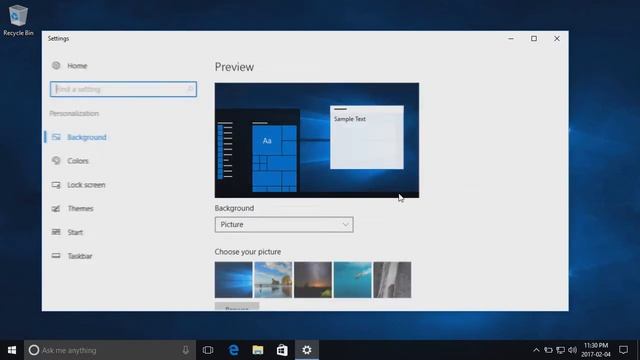The image size is (640, 360).
Task: Select the Themes brush icon
Action: [x=56, y=209]
